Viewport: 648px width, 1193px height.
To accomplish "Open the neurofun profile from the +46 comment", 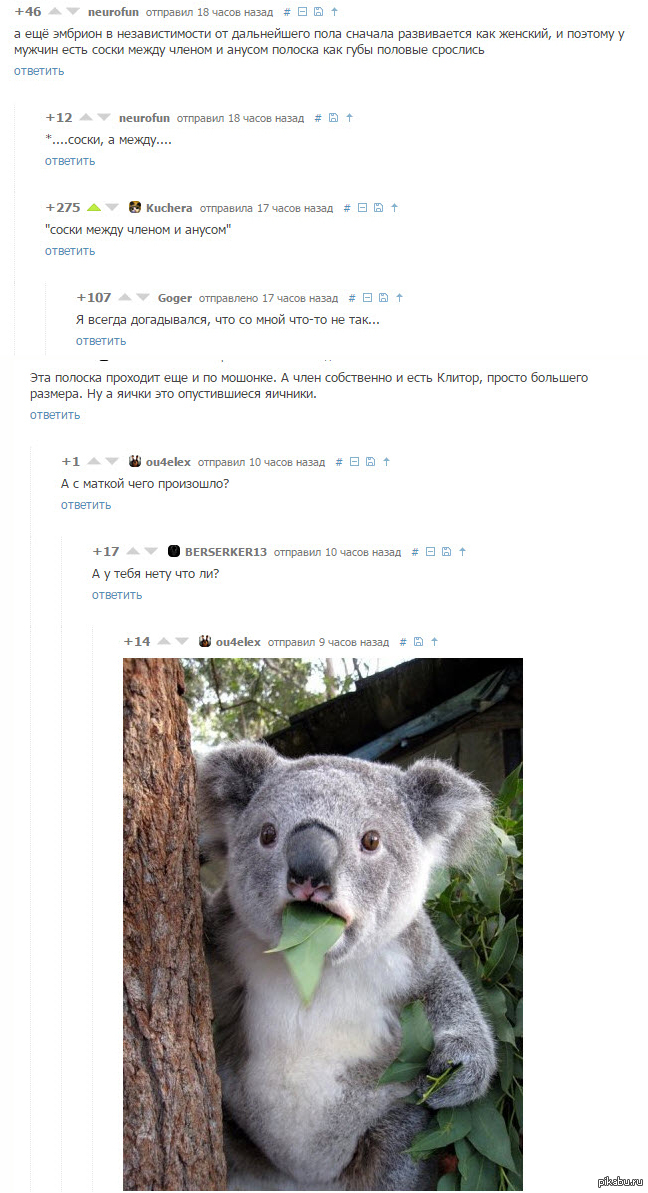I will (113, 12).
